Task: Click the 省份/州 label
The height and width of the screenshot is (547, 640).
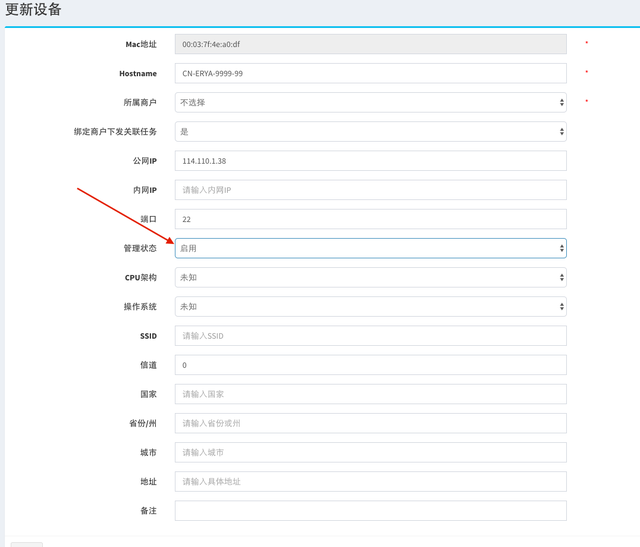Action: 143,423
